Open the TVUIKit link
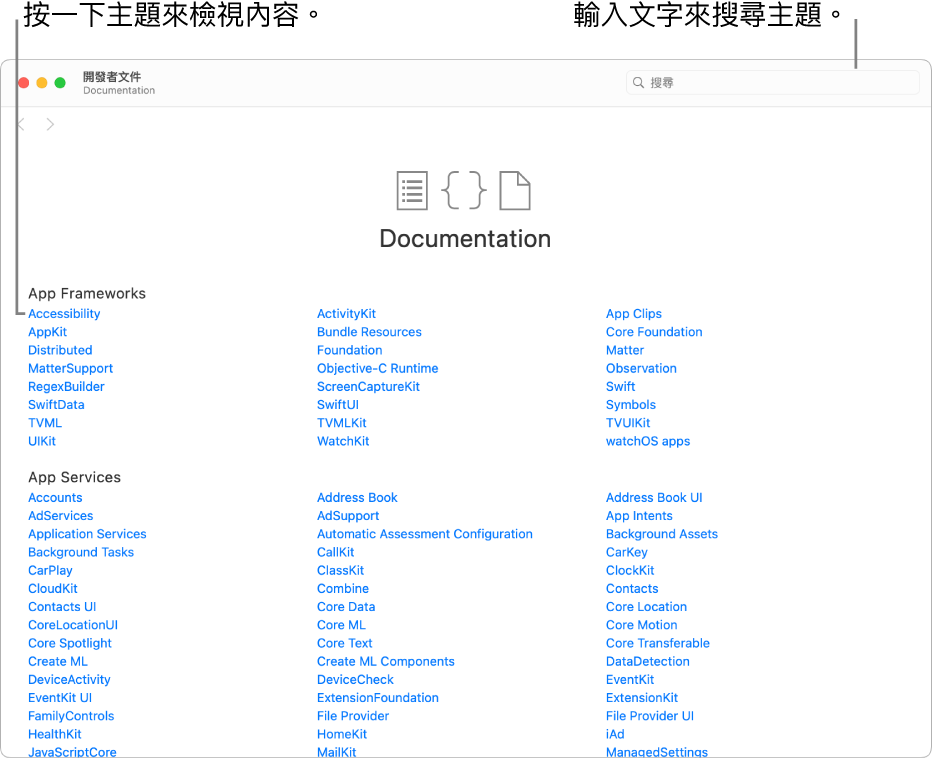Screen dimensions: 934x758 (628, 423)
